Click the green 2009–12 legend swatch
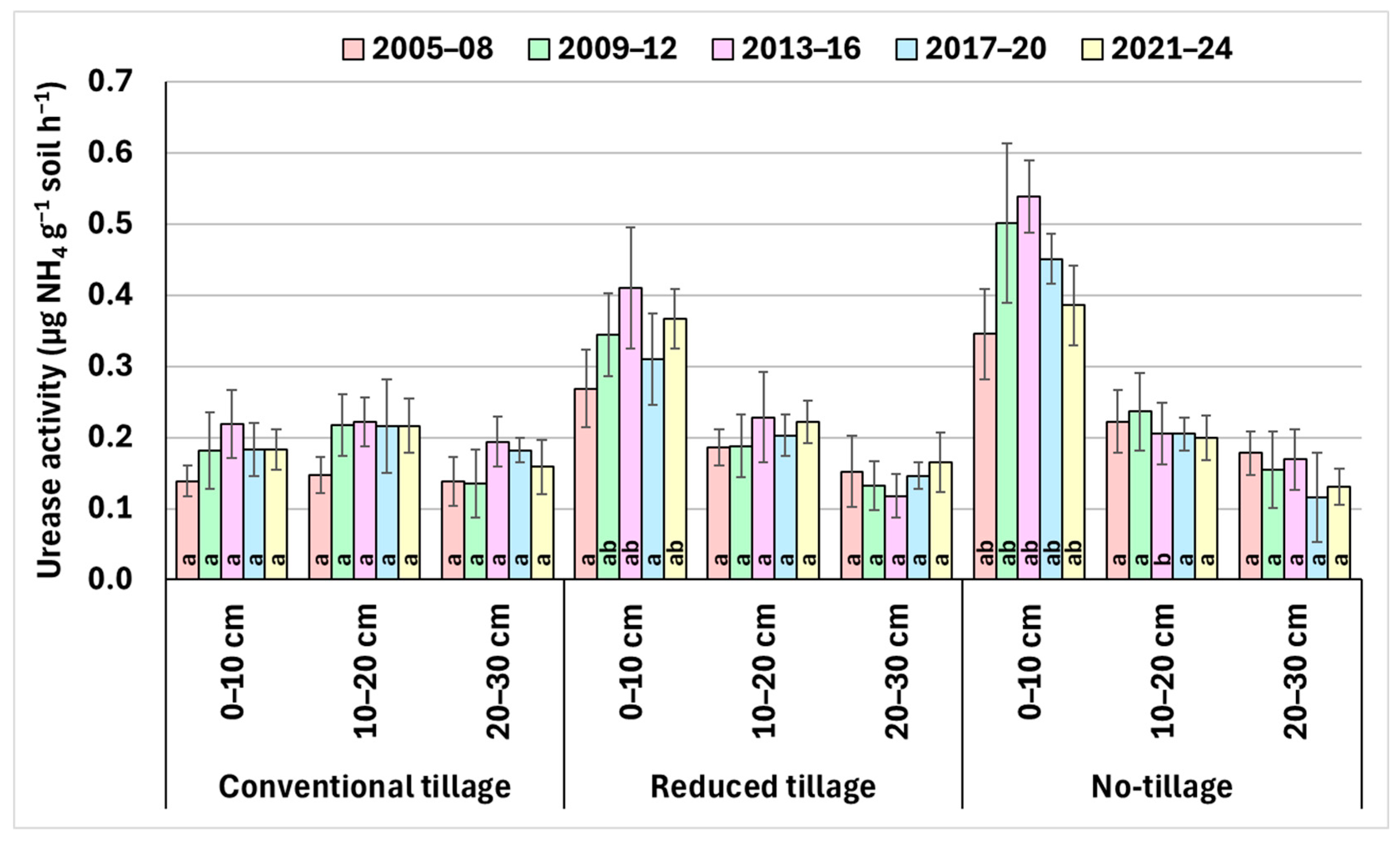The image size is (1400, 842). (x=539, y=49)
